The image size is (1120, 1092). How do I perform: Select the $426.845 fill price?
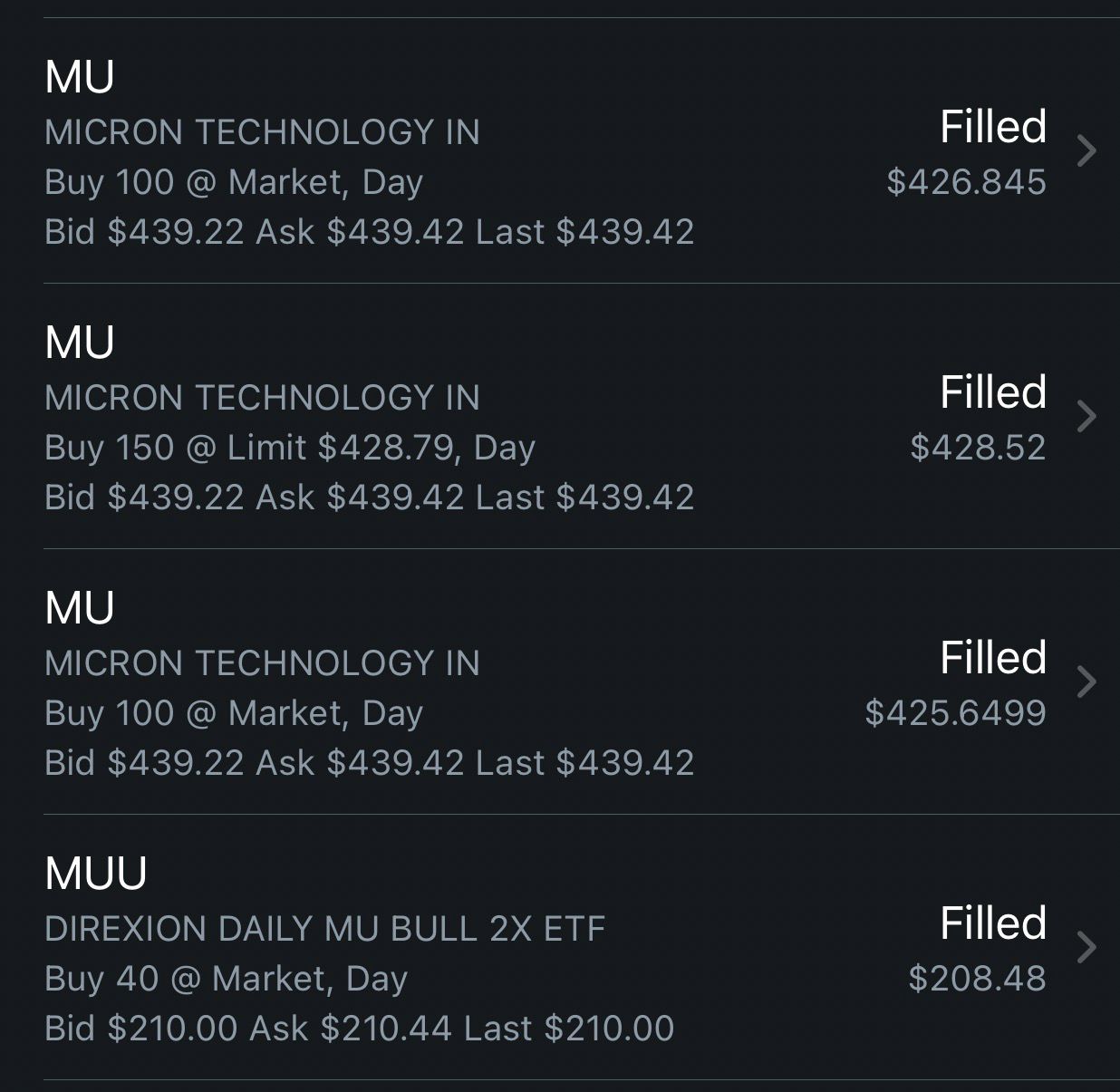(966, 182)
